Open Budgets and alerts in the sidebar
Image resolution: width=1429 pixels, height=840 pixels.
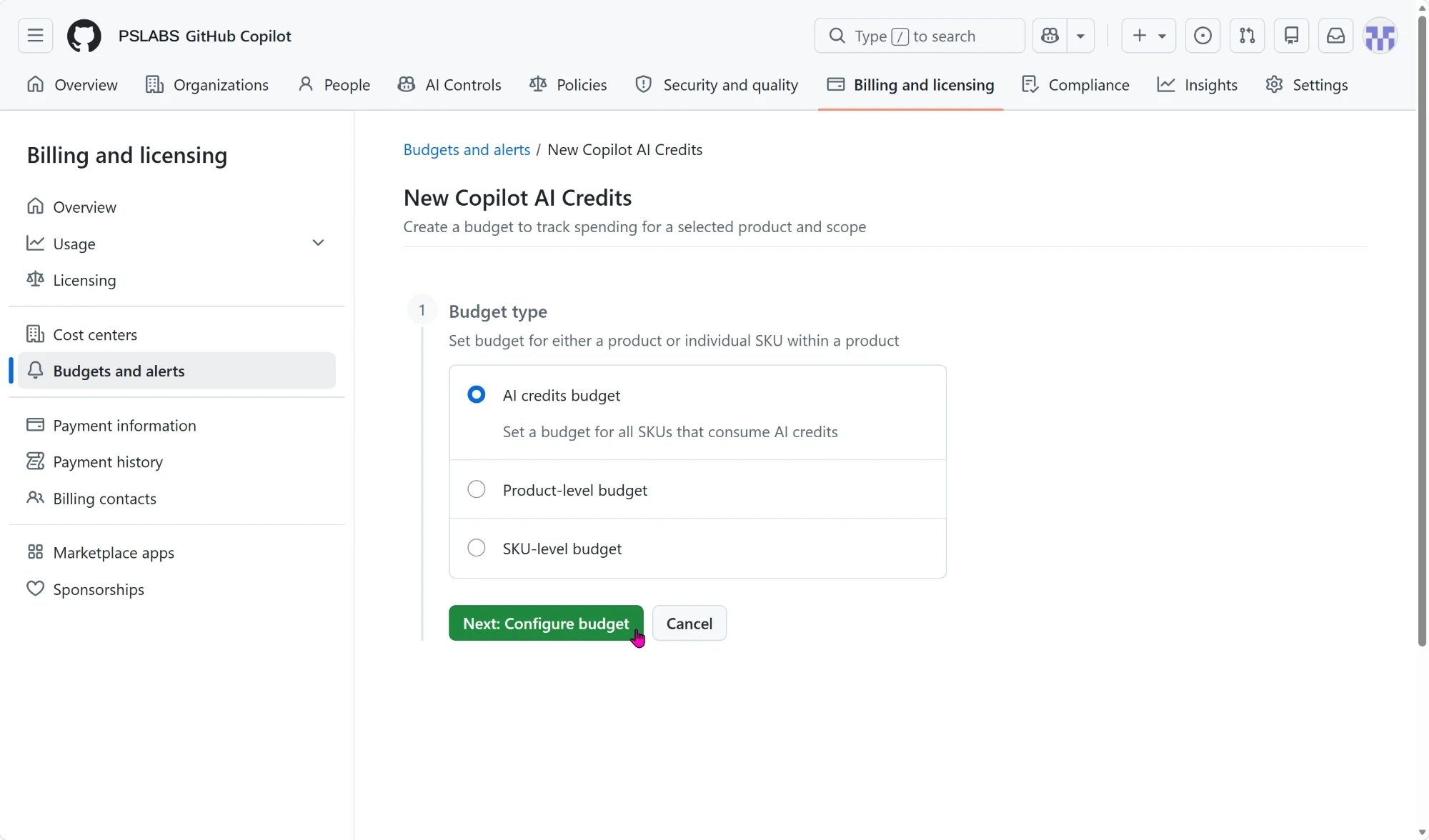click(176, 371)
